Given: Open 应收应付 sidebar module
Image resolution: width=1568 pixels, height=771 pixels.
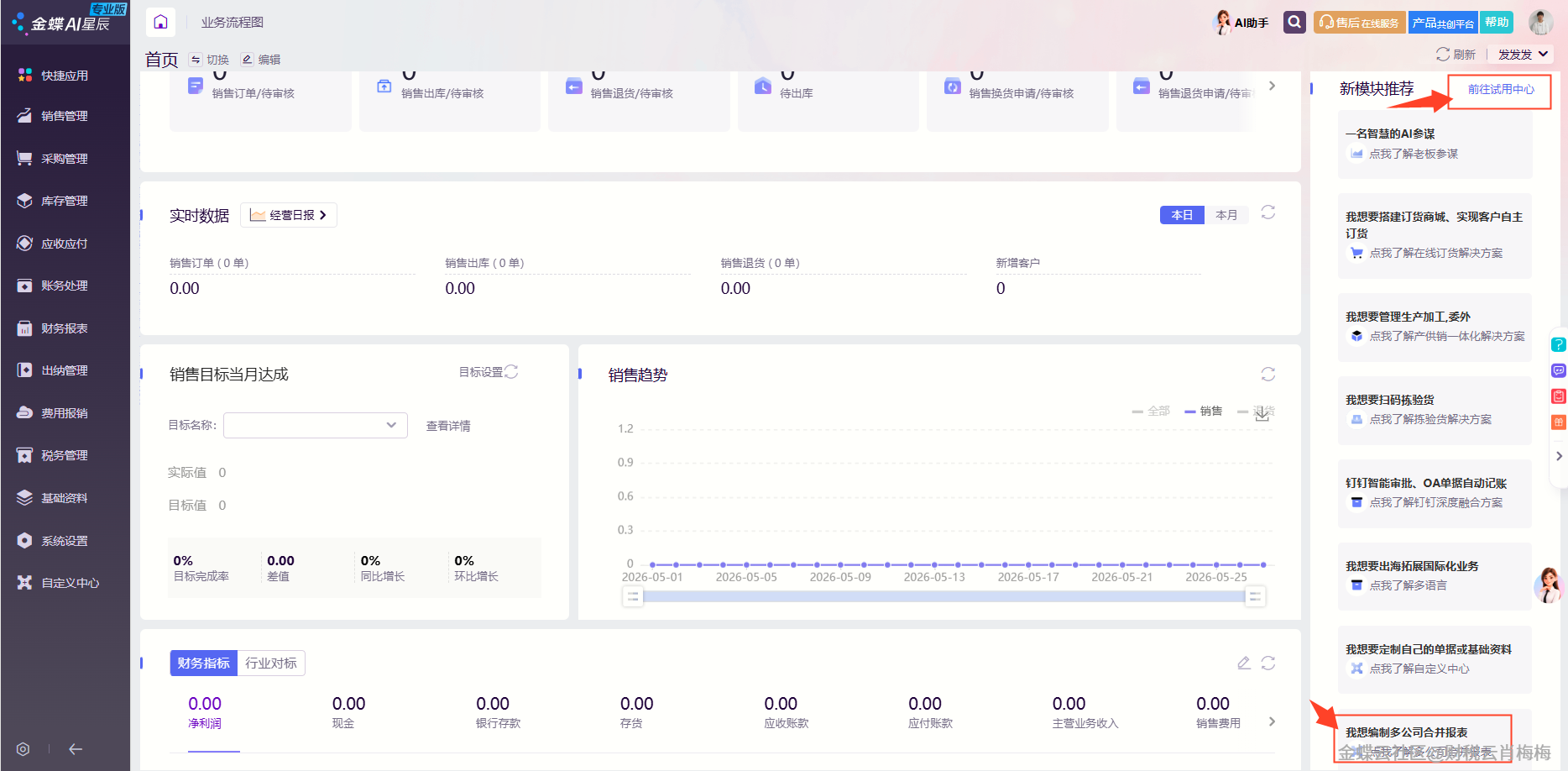Looking at the screenshot, I should (65, 244).
